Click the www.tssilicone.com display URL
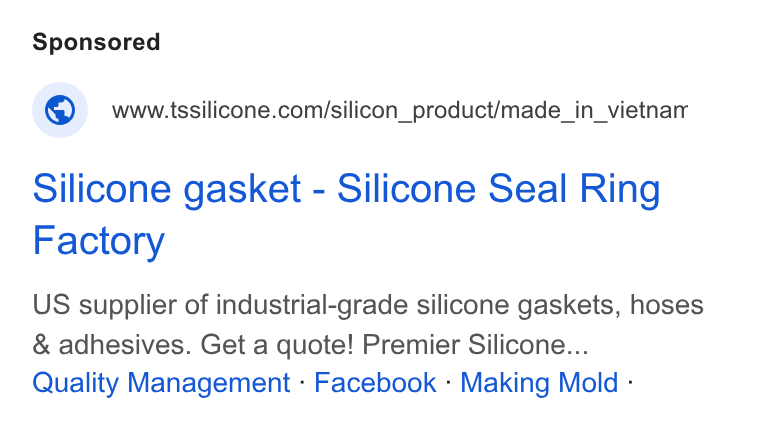This screenshot has height=426, width=760. click(x=399, y=110)
